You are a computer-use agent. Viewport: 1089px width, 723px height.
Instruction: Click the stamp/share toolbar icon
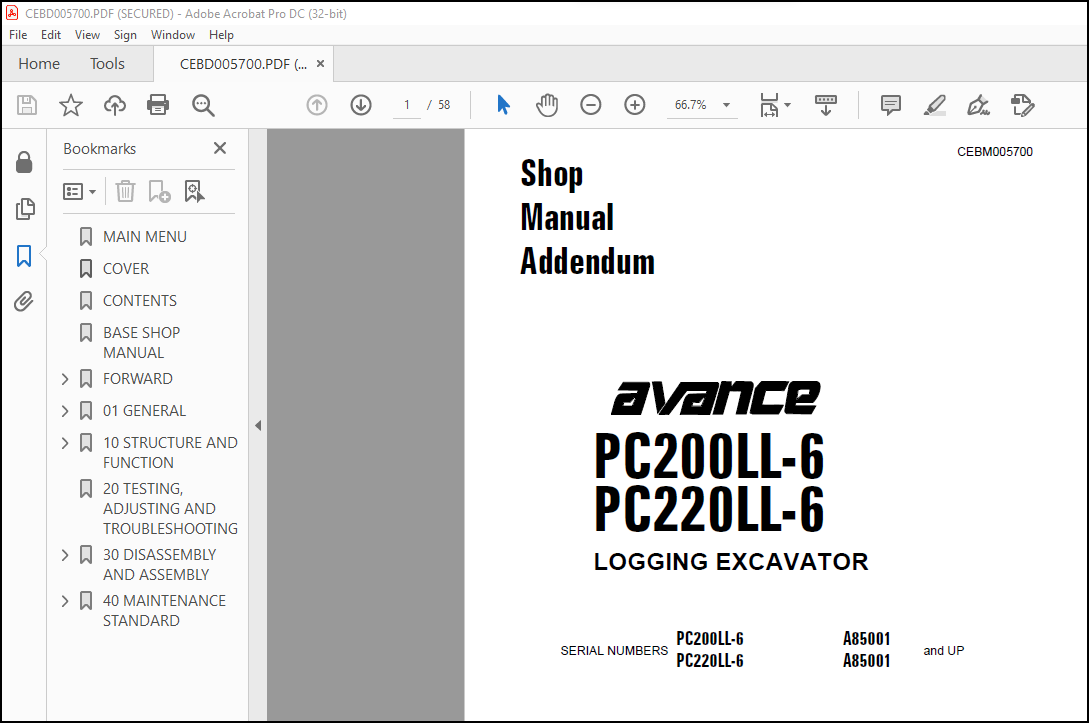point(1022,105)
